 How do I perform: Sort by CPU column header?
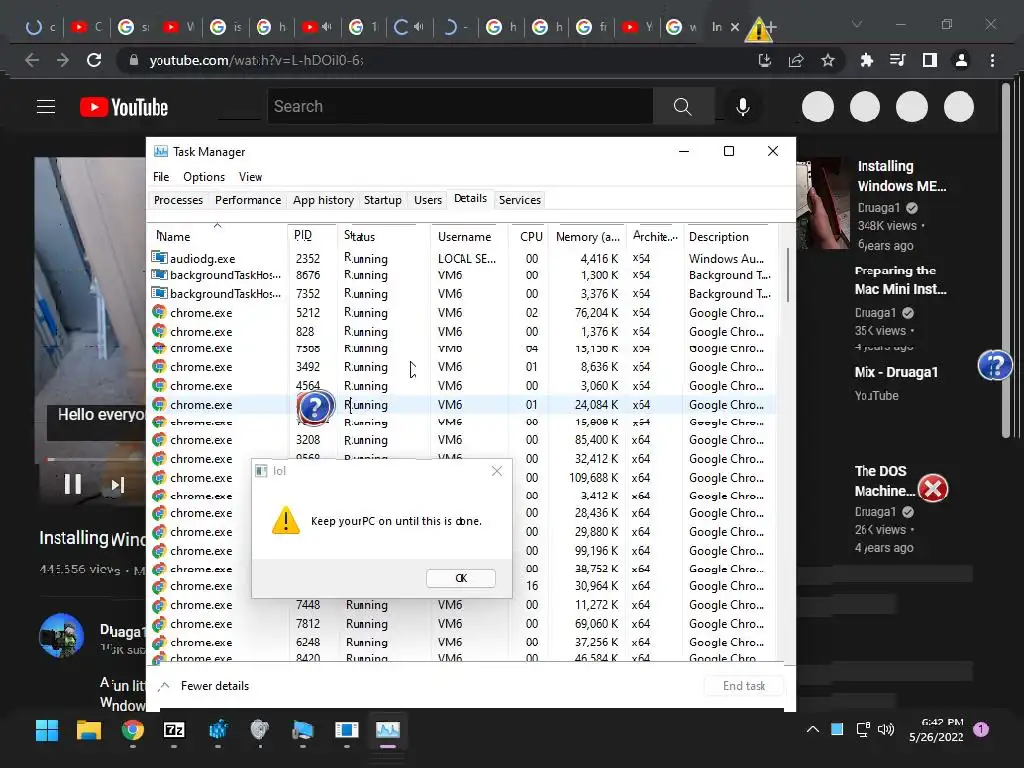click(530, 236)
